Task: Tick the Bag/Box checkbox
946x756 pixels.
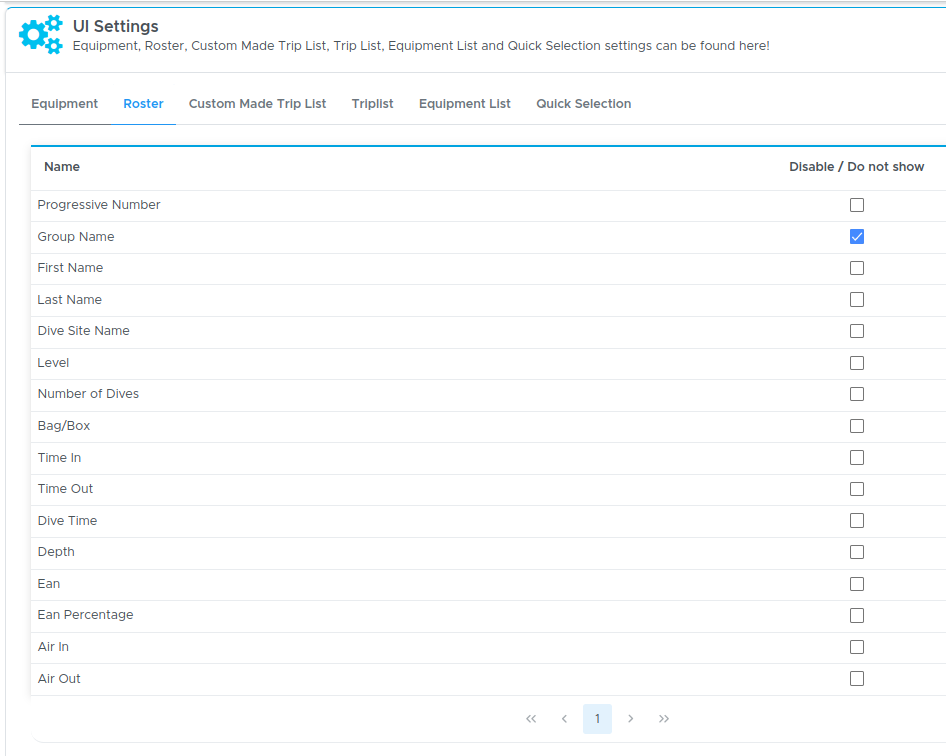Action: (857, 426)
